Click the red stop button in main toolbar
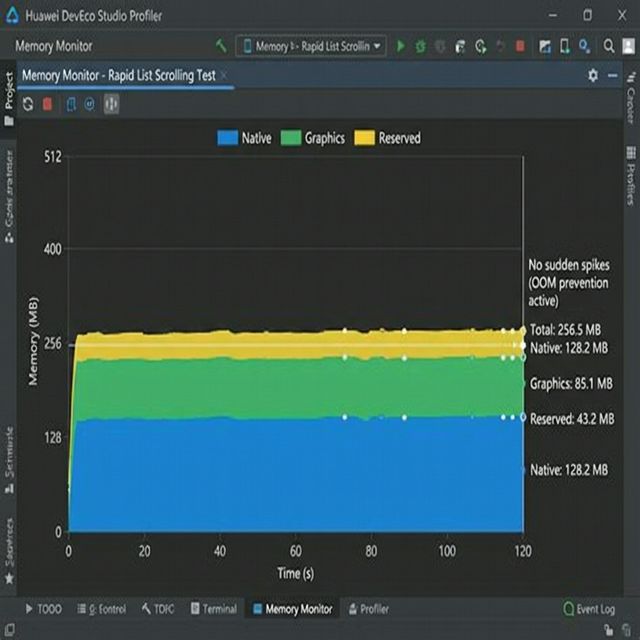Viewport: 640px width, 640px height. pos(520,46)
